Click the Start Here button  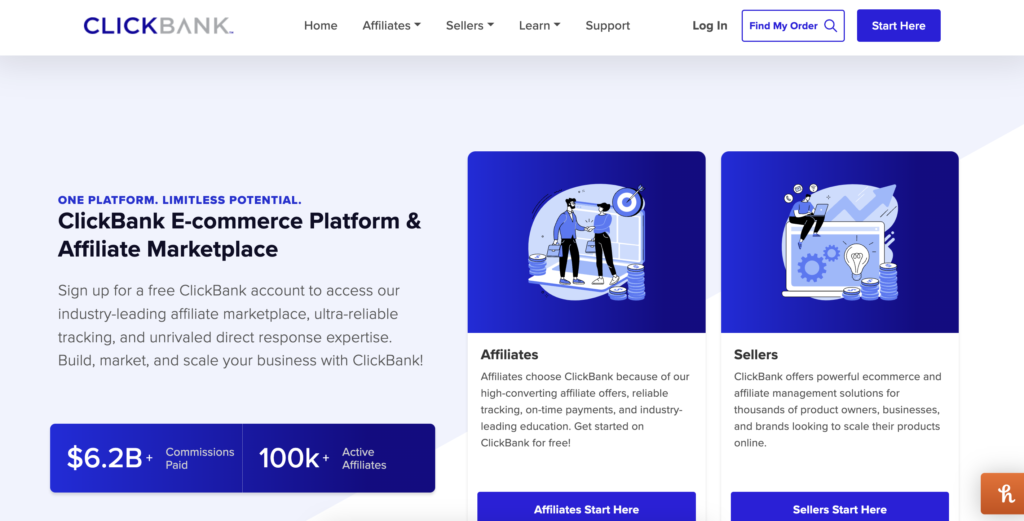899,25
